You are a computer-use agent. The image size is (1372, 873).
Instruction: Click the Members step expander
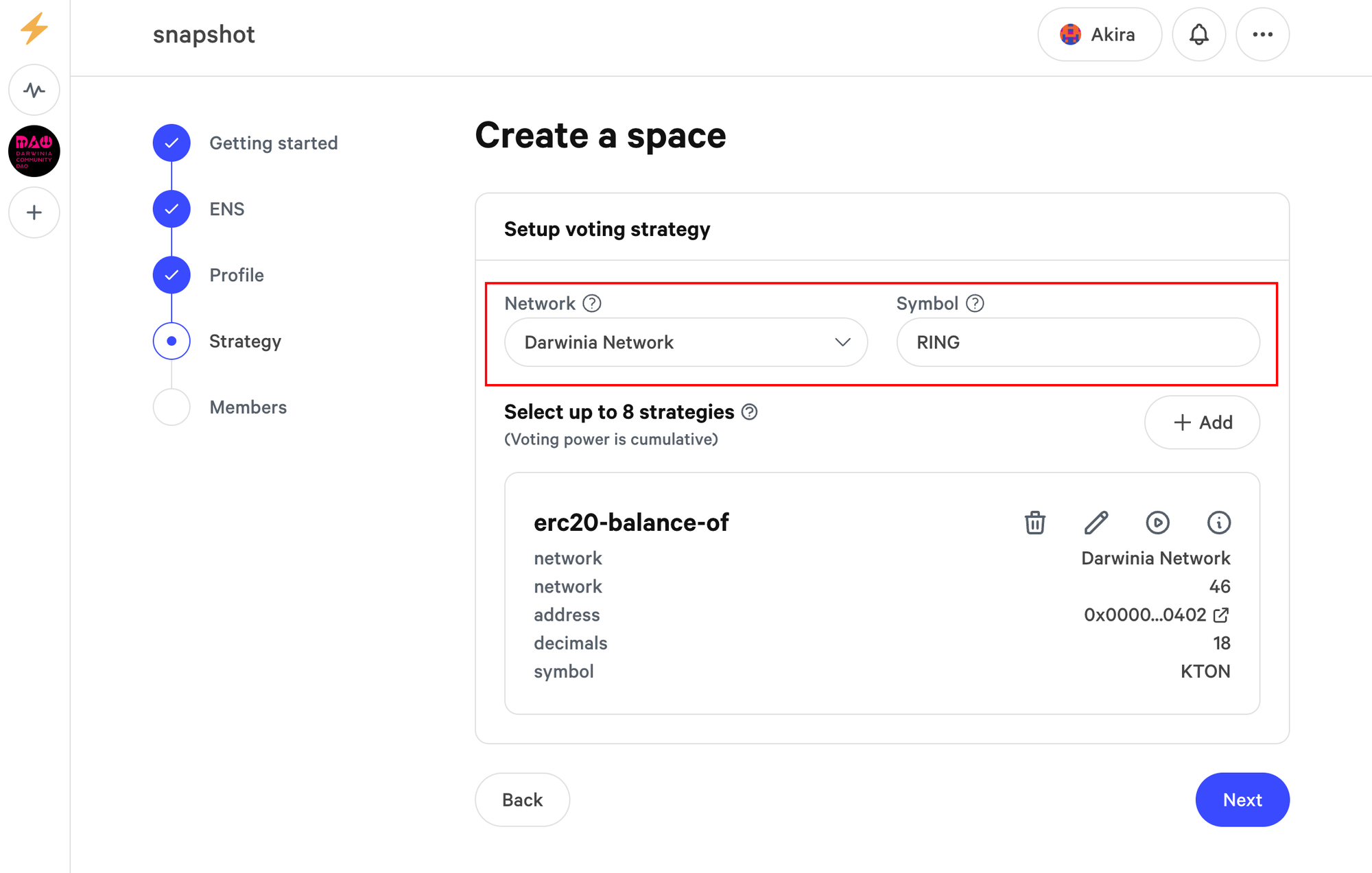click(x=170, y=406)
